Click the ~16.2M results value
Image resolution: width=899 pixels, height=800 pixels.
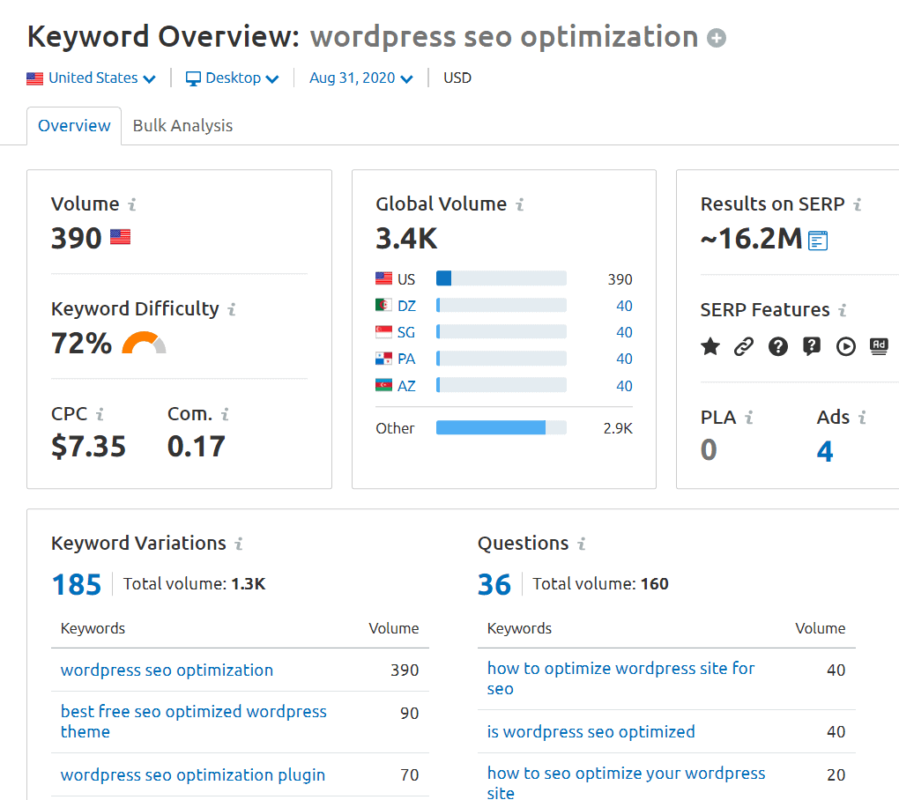click(751, 239)
